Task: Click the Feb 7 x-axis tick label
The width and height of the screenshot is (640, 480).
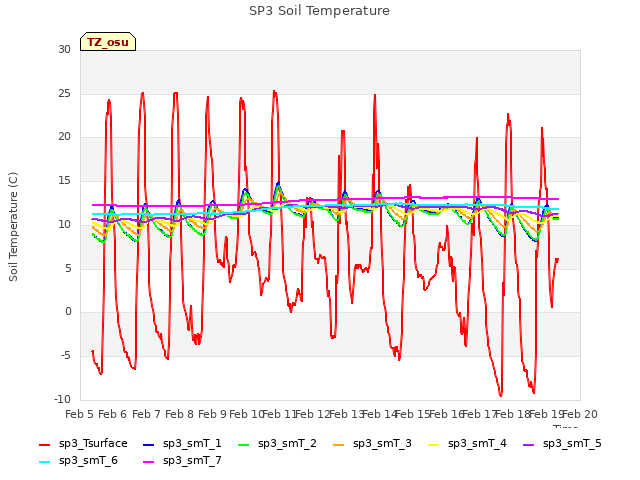Action: point(146,414)
